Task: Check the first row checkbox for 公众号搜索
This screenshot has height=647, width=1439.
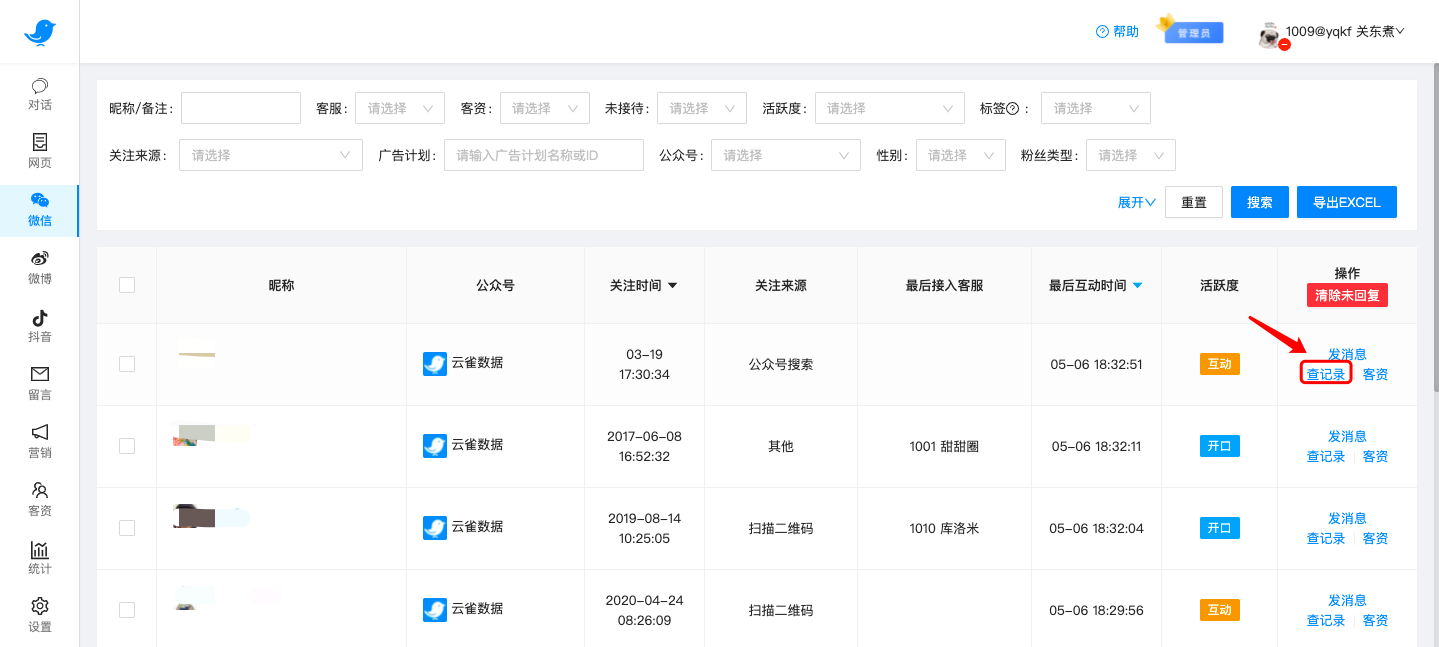Action: pyautogui.click(x=127, y=364)
